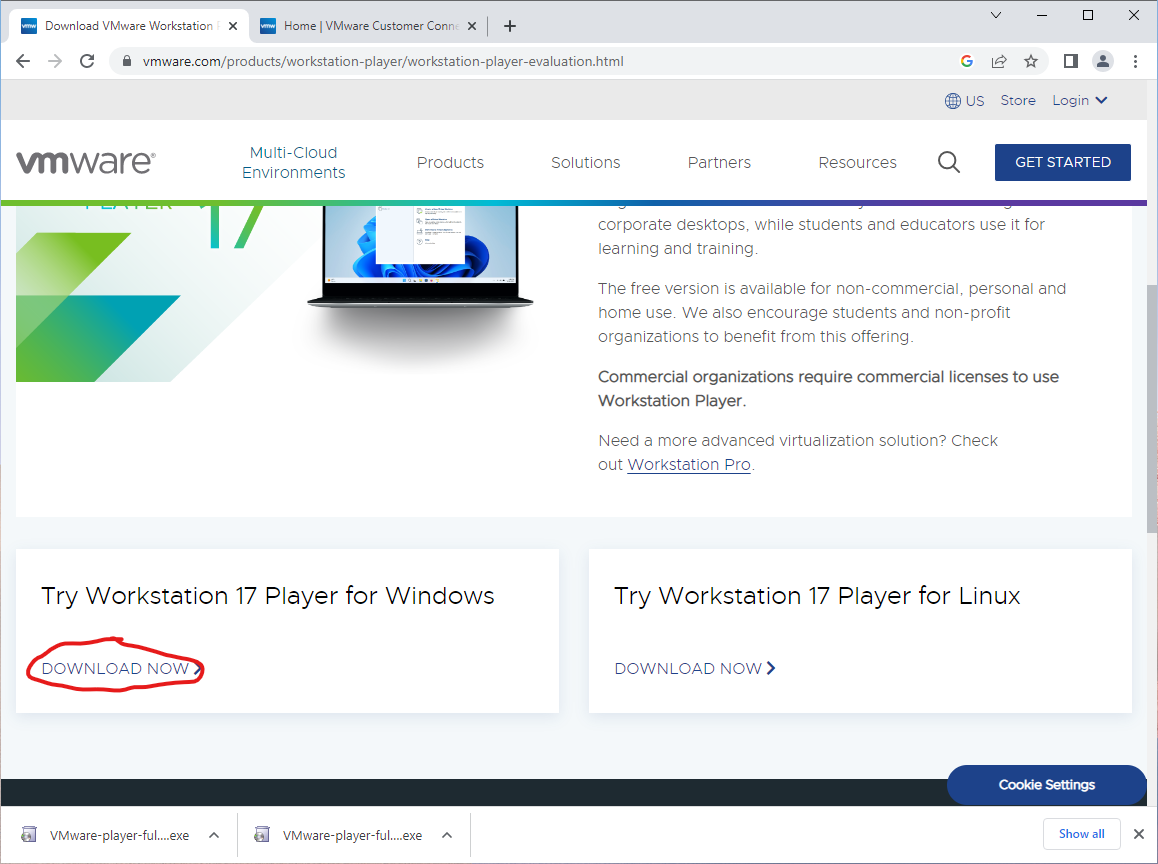Open the share page icon
The image size is (1158, 864).
tap(999, 61)
